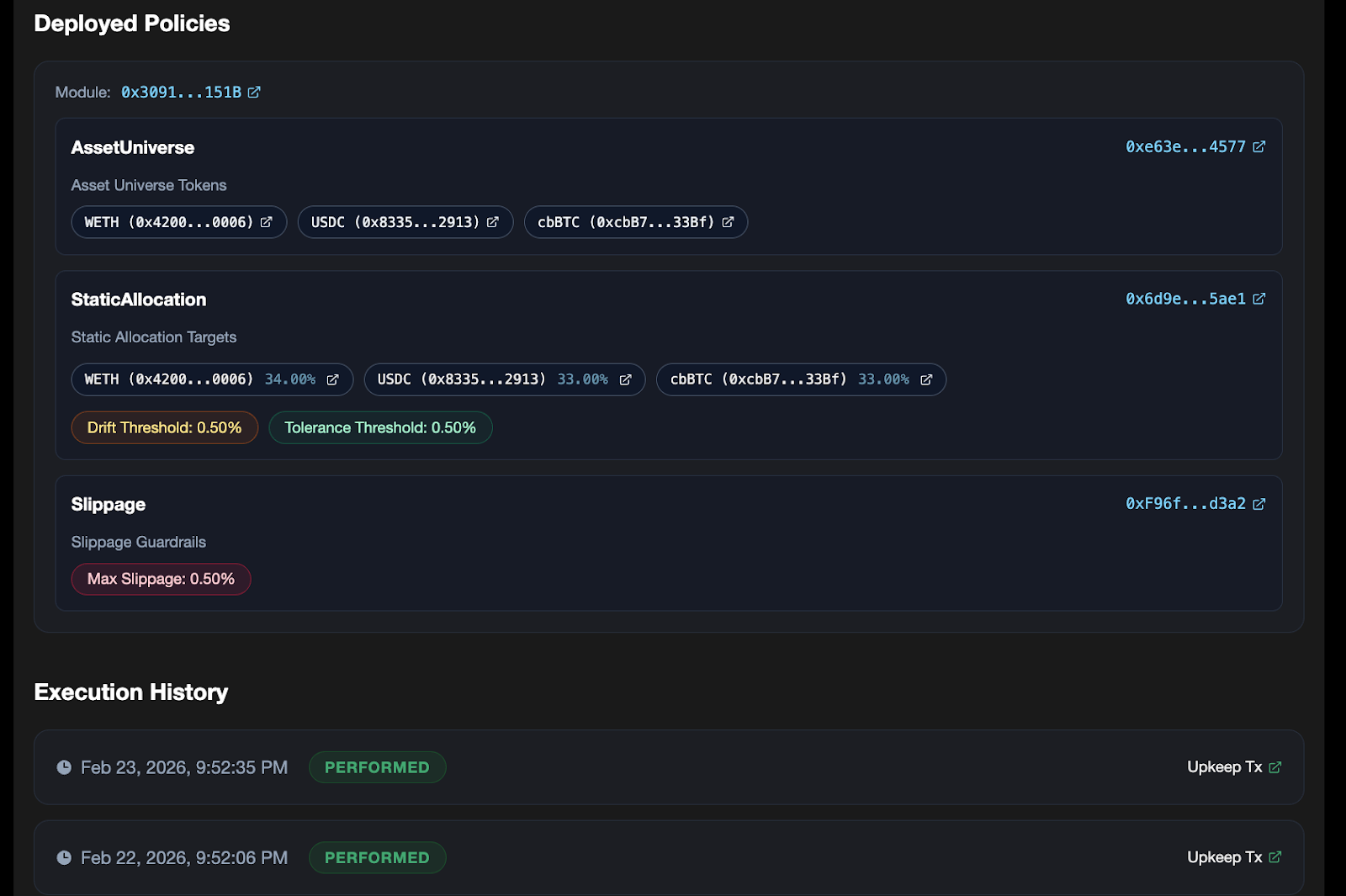Click external link icon next to 0xF96f...d3a2
Viewport: 1346px width, 896px height.
[1259, 504]
